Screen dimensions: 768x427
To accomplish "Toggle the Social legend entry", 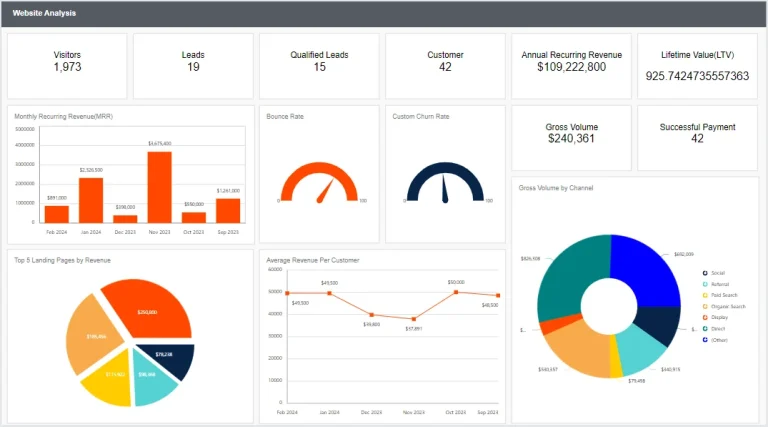I will coord(714,273).
